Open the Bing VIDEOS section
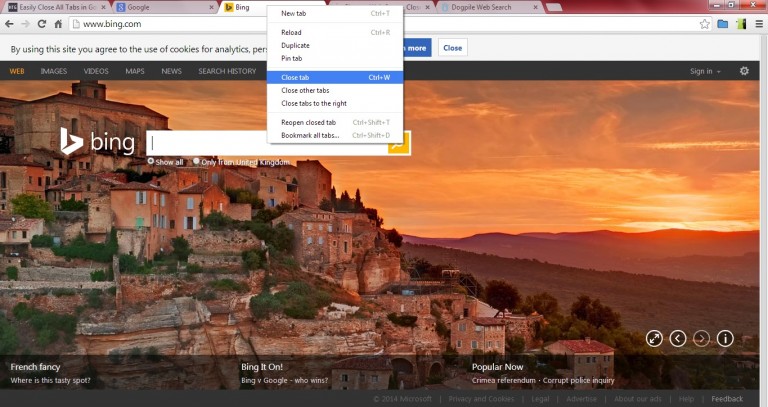This screenshot has height=407, width=768. tap(96, 71)
